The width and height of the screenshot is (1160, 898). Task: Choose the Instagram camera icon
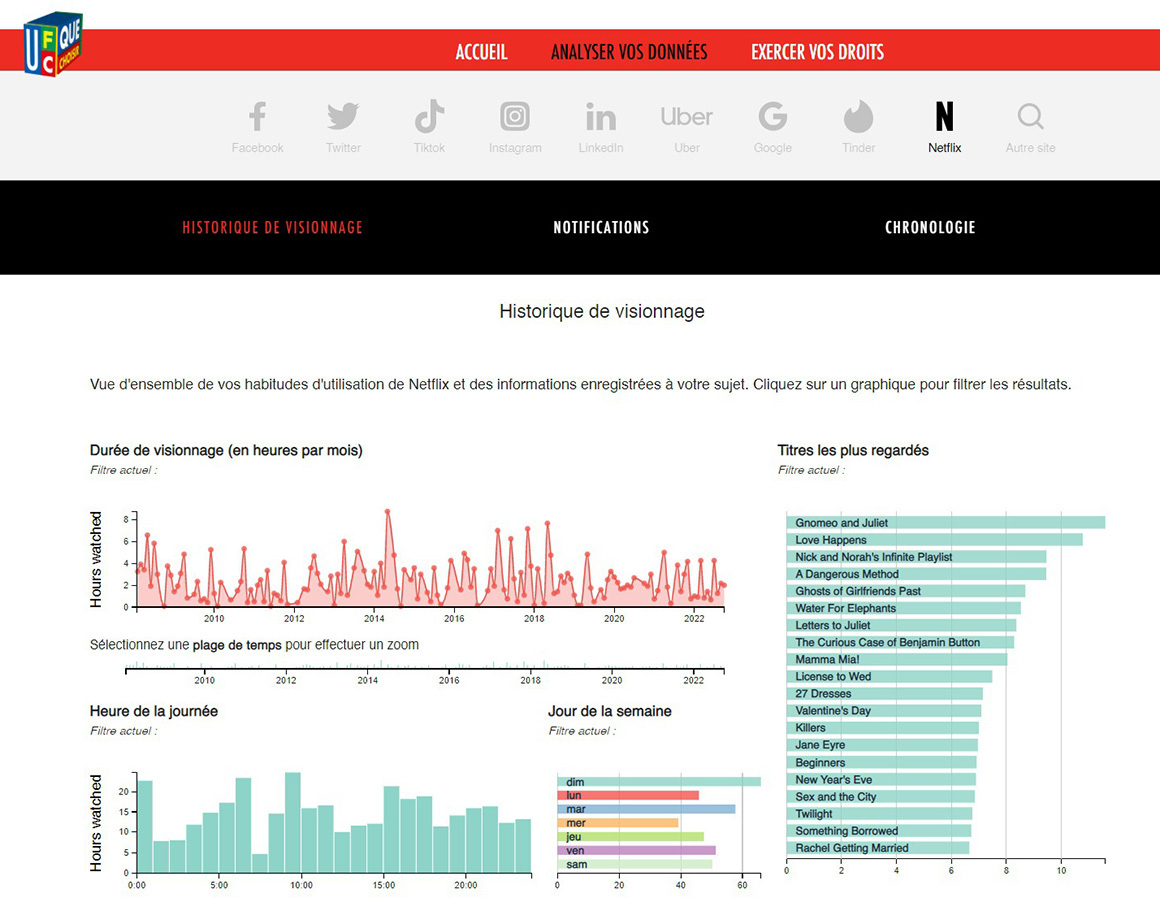(515, 116)
